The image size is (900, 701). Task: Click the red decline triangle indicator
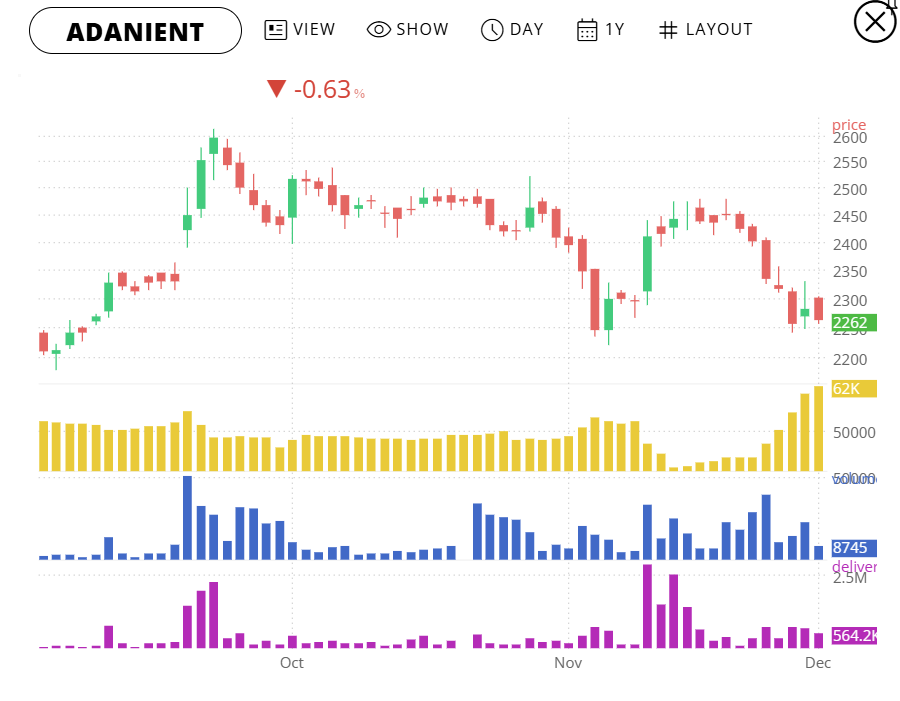pyautogui.click(x=277, y=89)
